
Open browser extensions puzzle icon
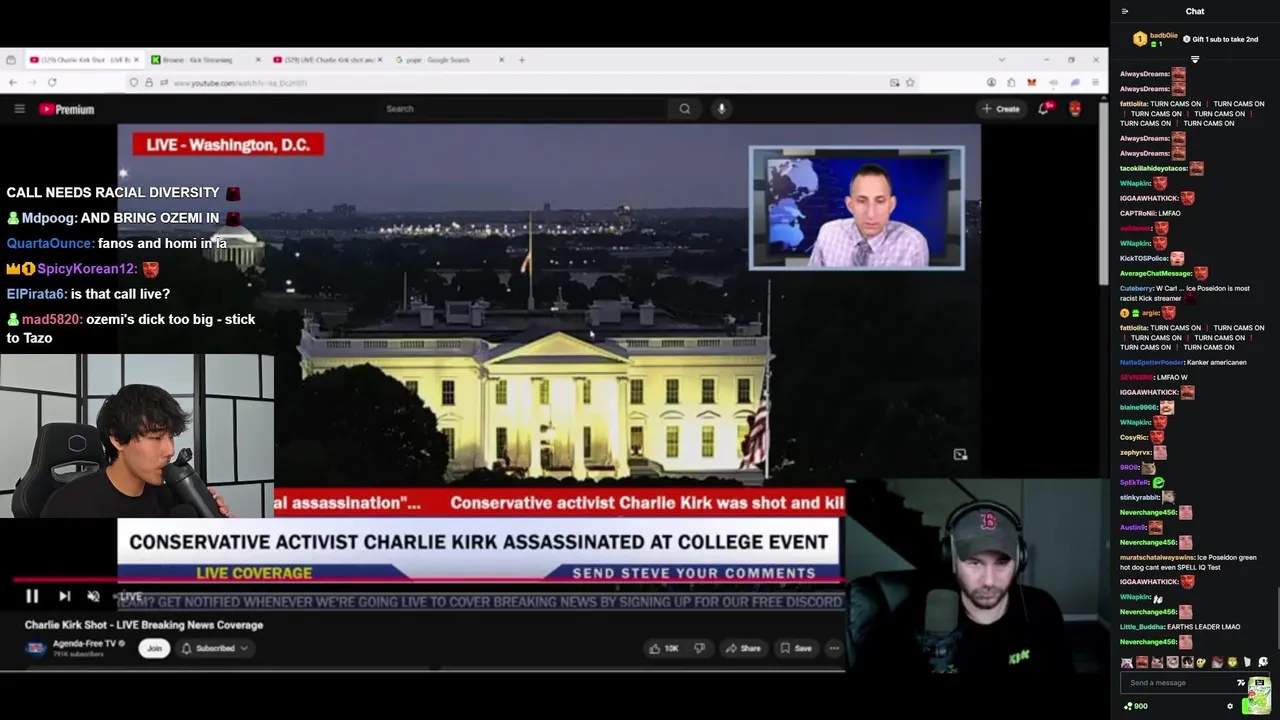pyautogui.click(x=1011, y=83)
